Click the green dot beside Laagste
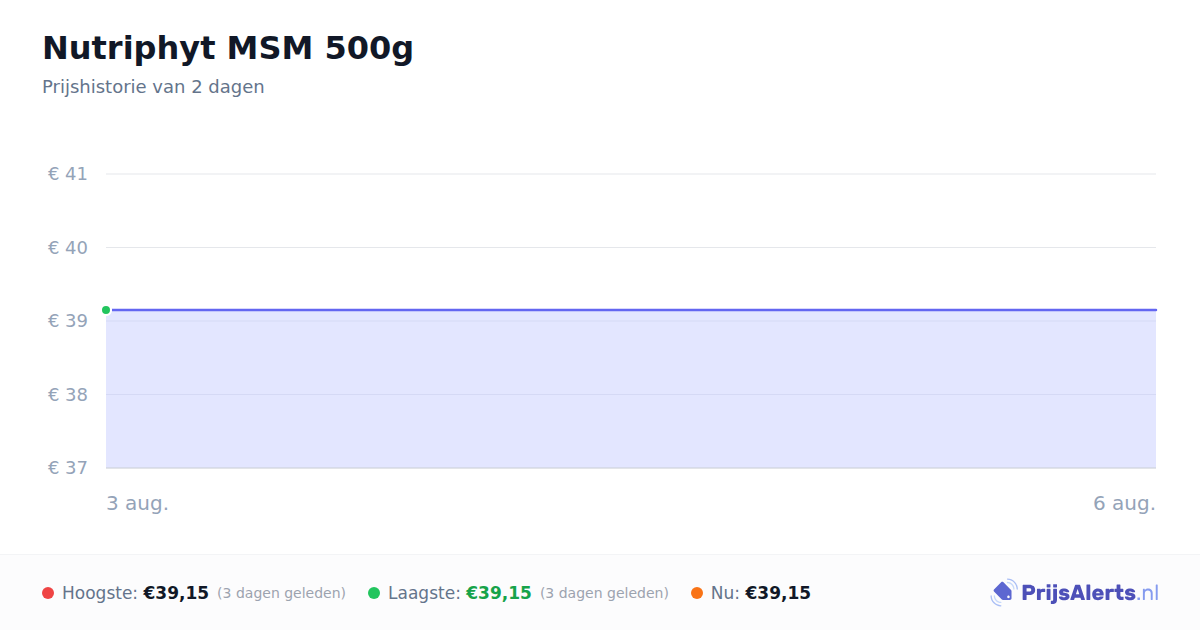Image resolution: width=1200 pixels, height=630 pixels. tap(374, 593)
